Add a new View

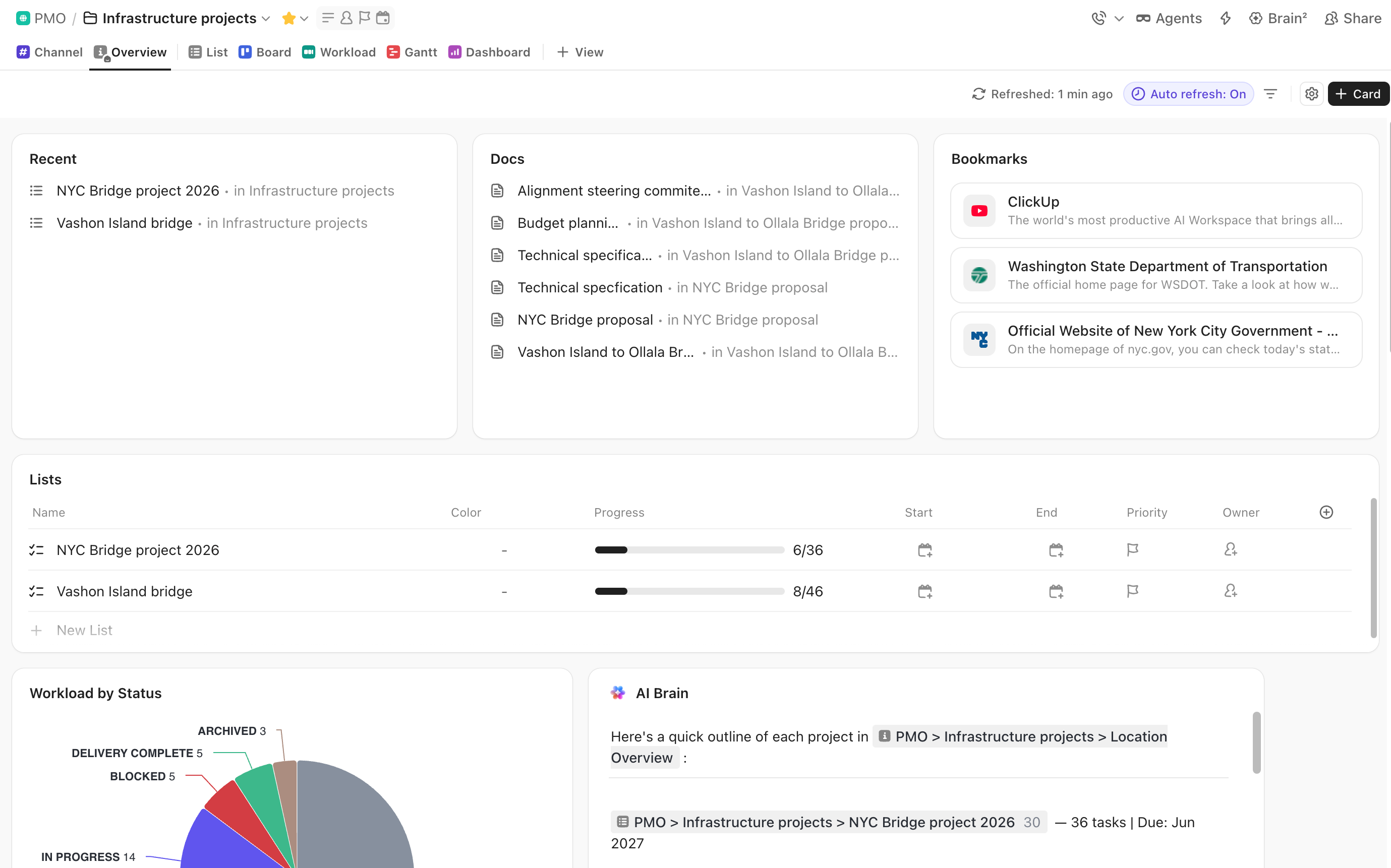point(580,52)
